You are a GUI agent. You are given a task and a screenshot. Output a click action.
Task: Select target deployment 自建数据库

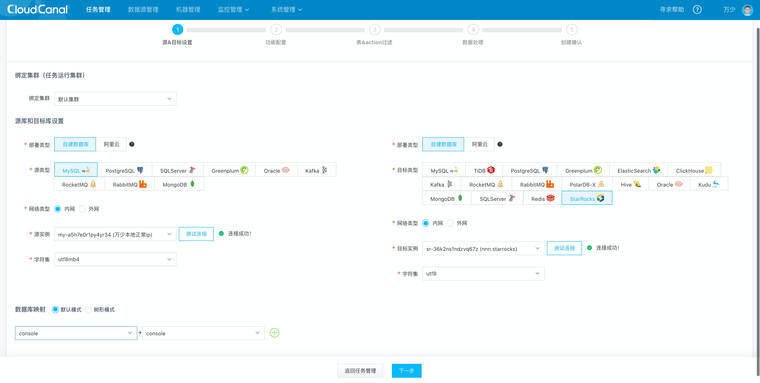point(443,144)
